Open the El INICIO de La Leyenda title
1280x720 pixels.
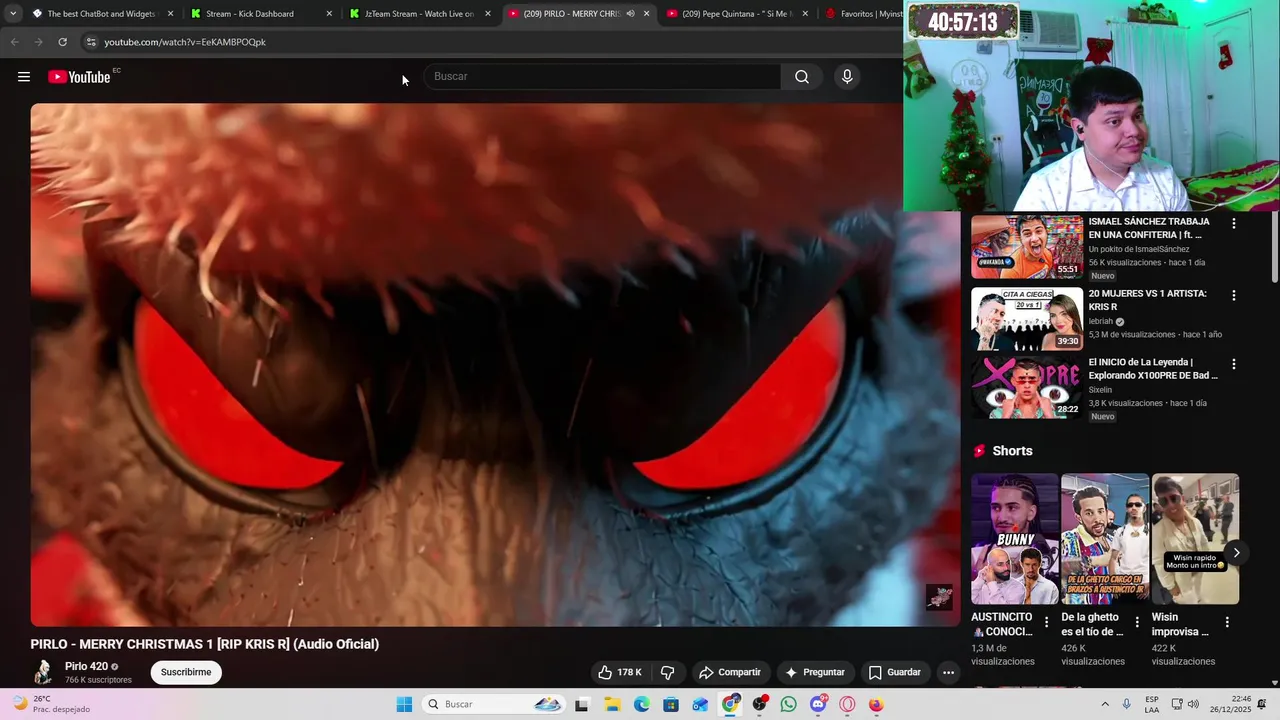(x=1153, y=369)
